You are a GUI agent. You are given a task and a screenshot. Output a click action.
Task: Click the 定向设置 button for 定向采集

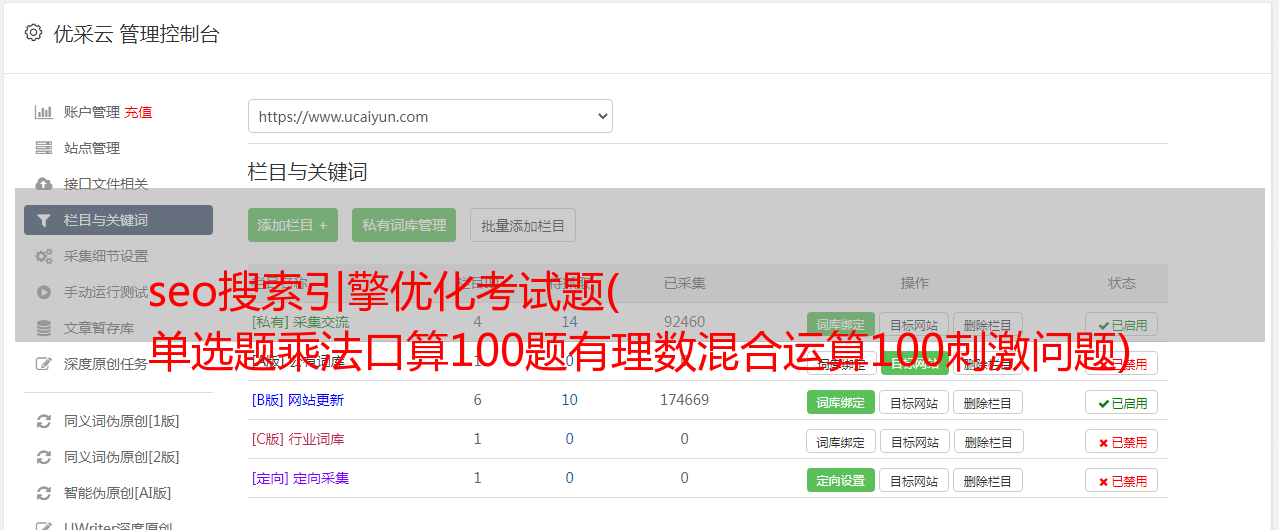(x=841, y=480)
